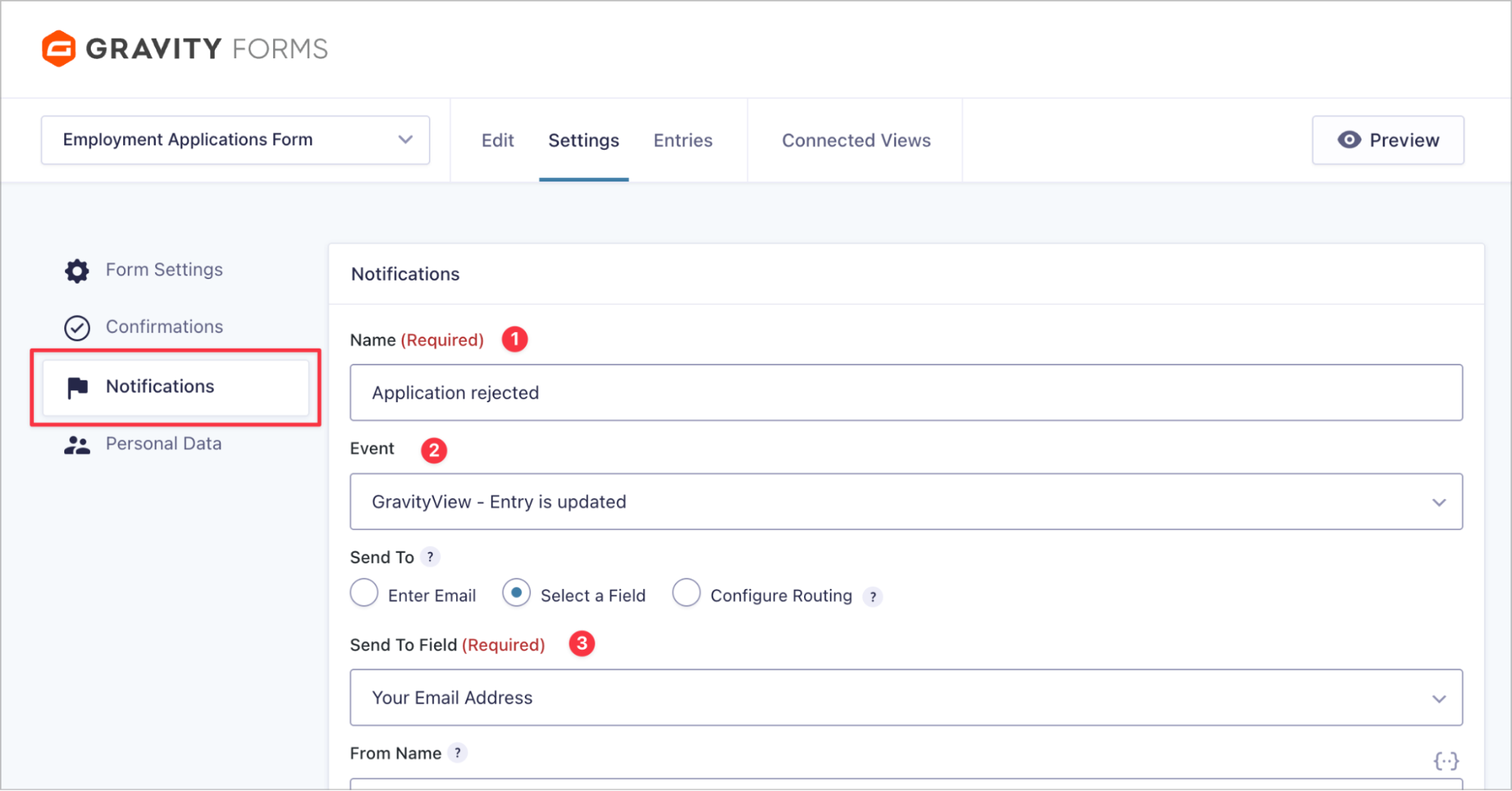Click the Event label
The height and width of the screenshot is (791, 1512).
click(372, 449)
